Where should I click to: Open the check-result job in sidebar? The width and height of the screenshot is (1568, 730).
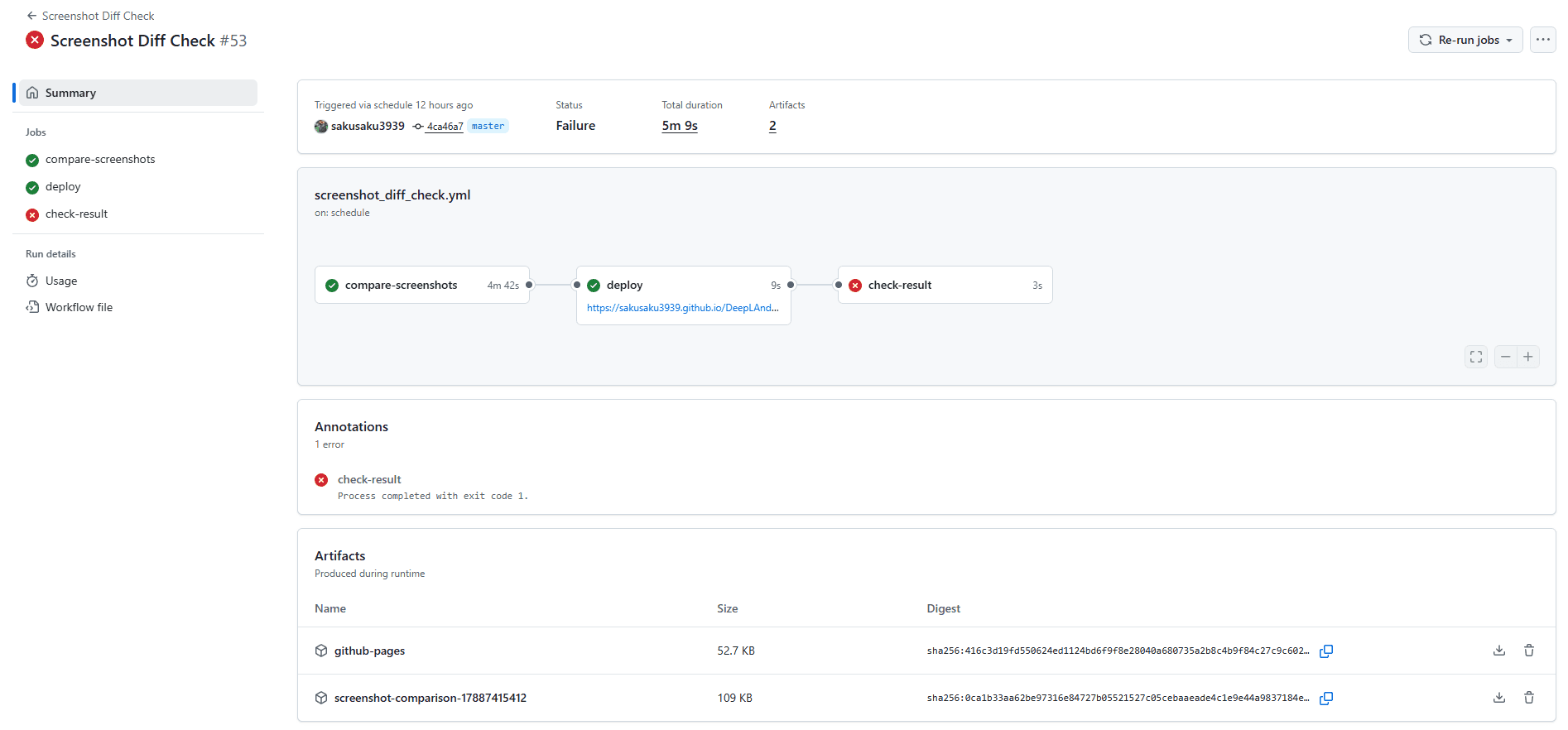pos(76,214)
